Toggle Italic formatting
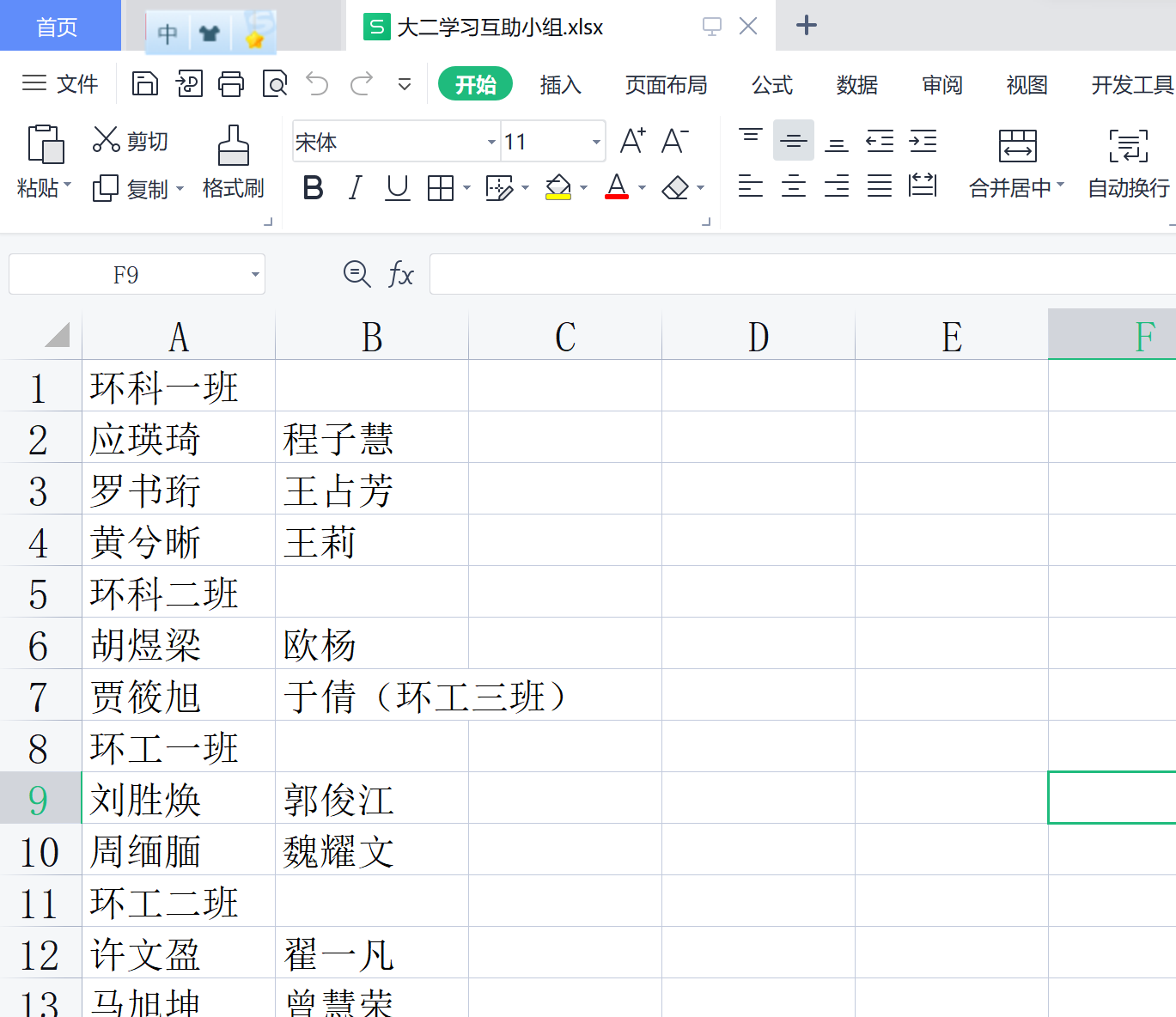This screenshot has height=1017, width=1176. click(355, 187)
